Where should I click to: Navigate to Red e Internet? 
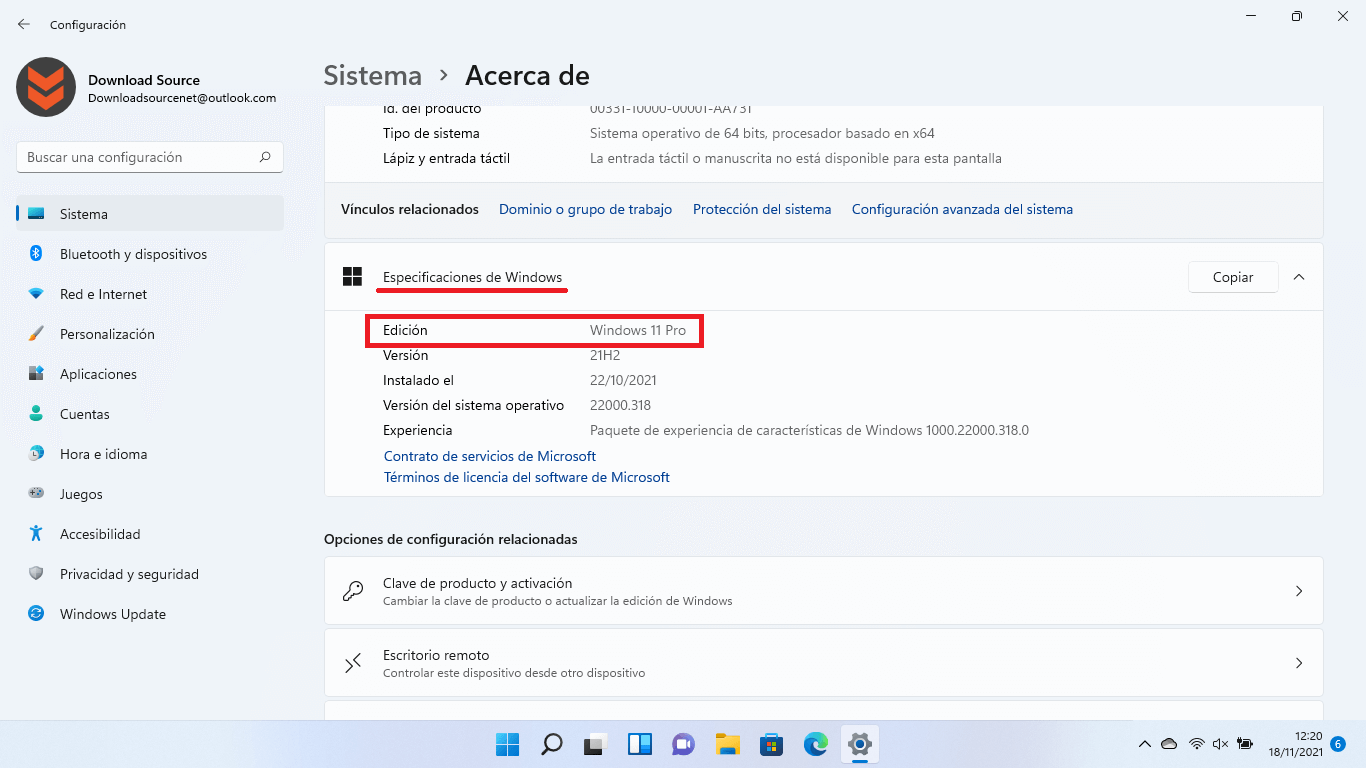[150, 294]
